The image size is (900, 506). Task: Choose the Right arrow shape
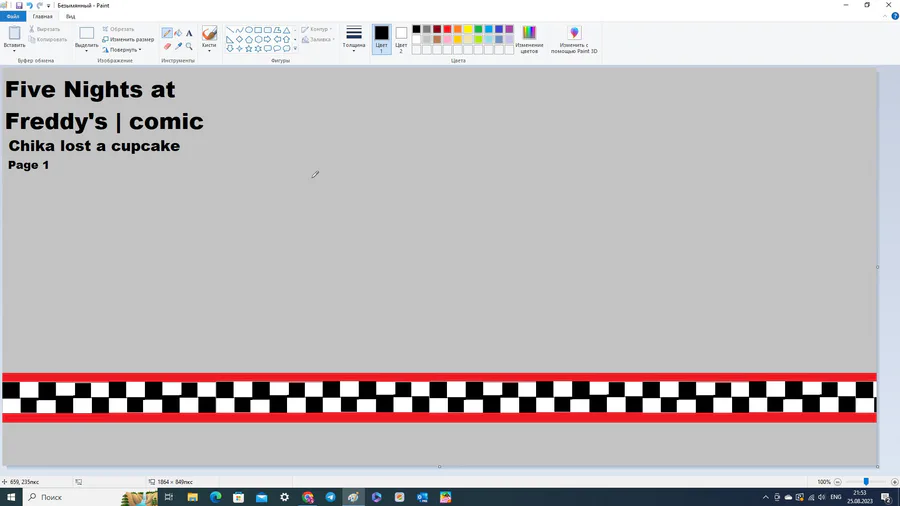(267, 40)
